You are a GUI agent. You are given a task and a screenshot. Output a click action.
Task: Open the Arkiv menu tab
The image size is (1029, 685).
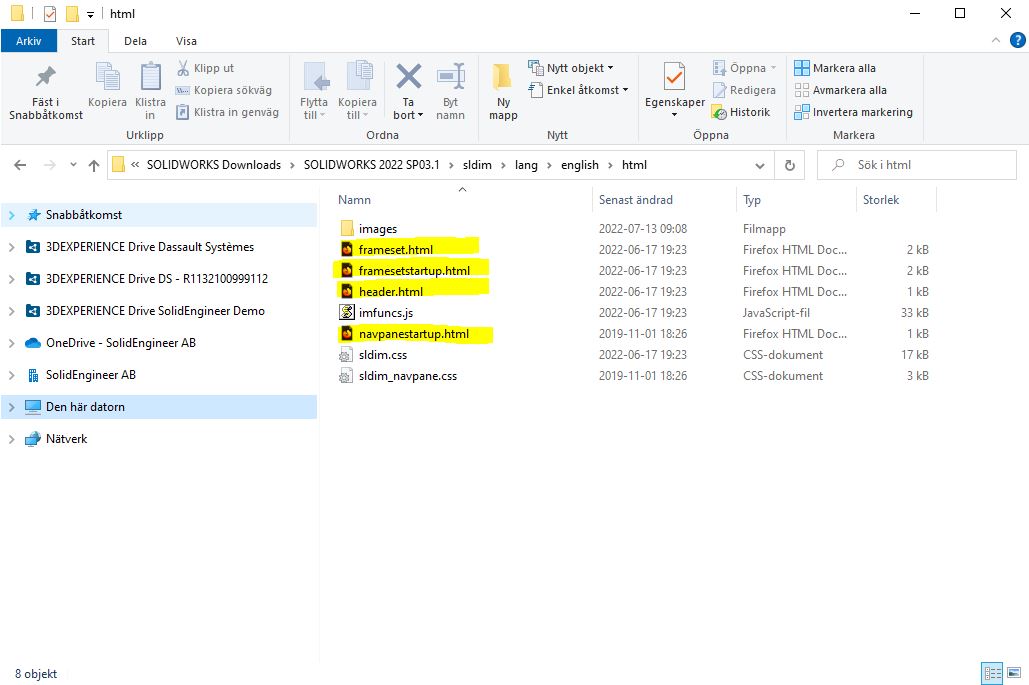coord(29,41)
